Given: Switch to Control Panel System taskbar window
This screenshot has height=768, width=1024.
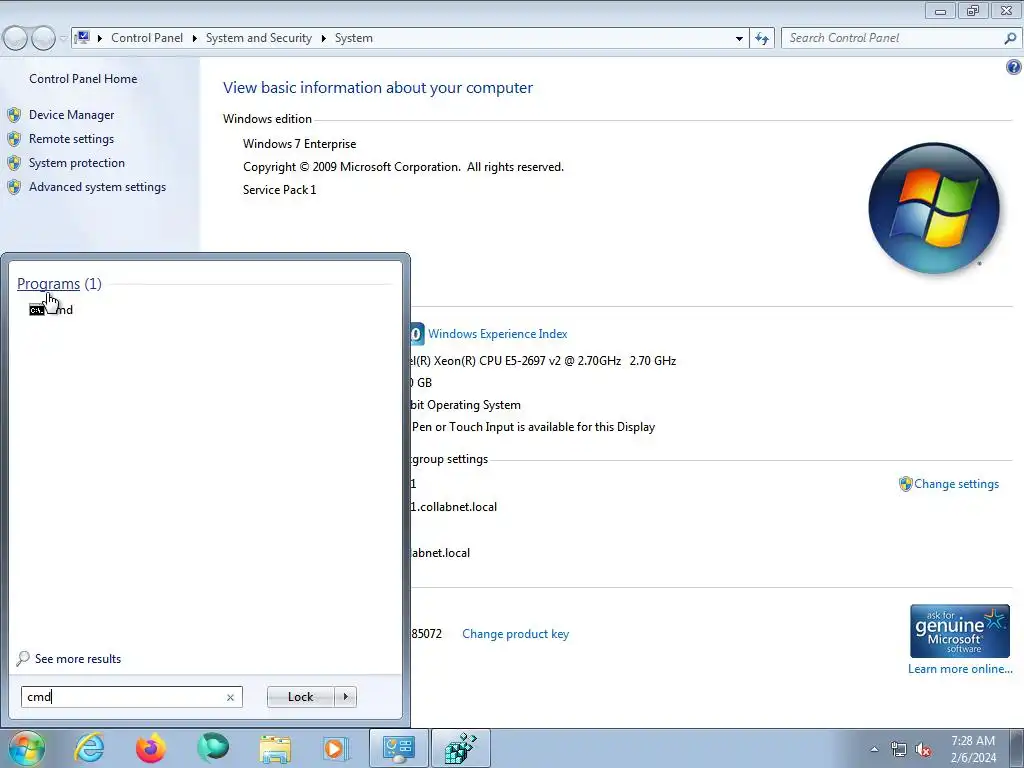Looking at the screenshot, I should (399, 748).
